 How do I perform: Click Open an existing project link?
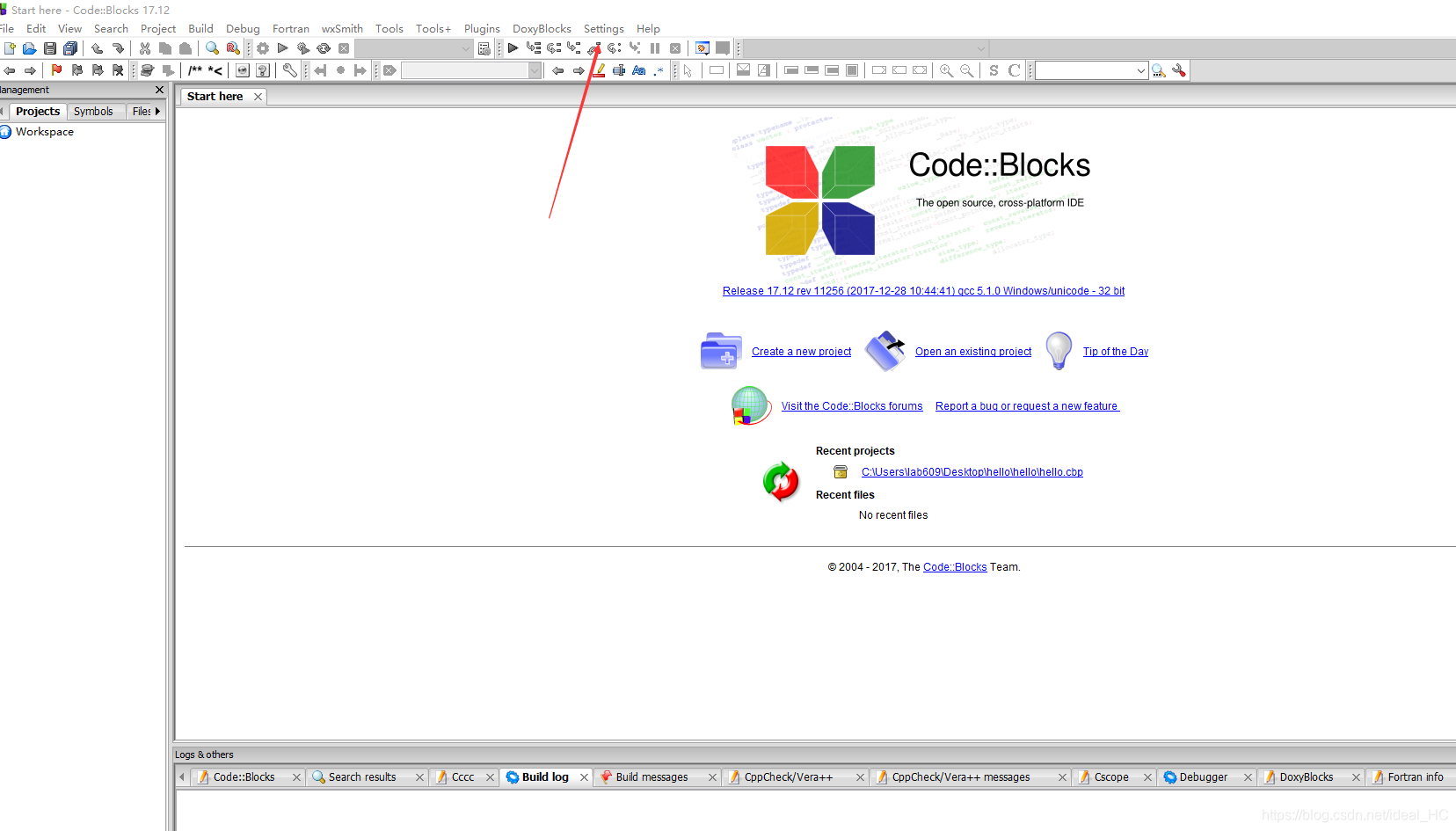click(973, 352)
